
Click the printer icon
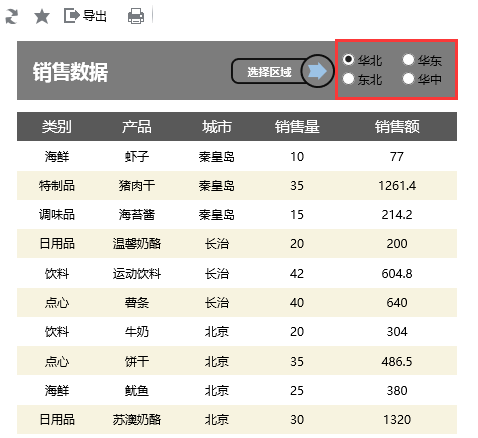136,16
